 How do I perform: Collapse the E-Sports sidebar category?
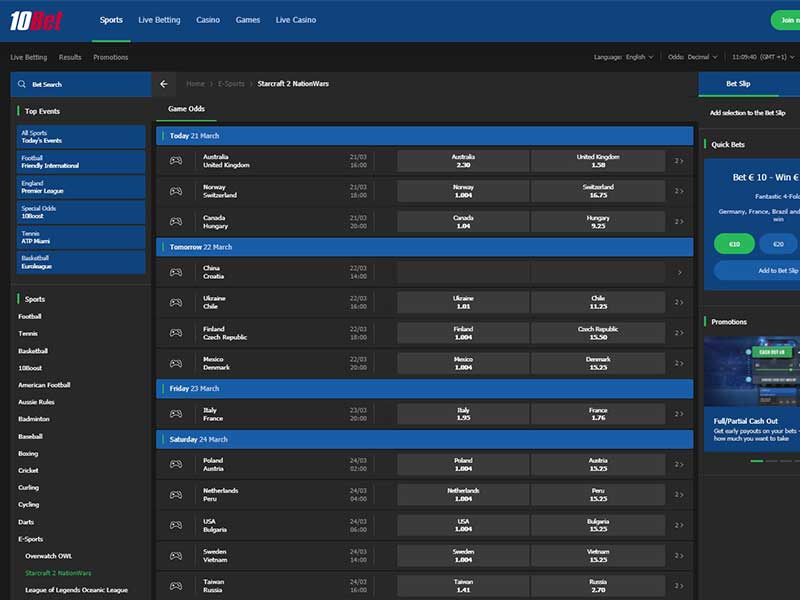(31, 539)
